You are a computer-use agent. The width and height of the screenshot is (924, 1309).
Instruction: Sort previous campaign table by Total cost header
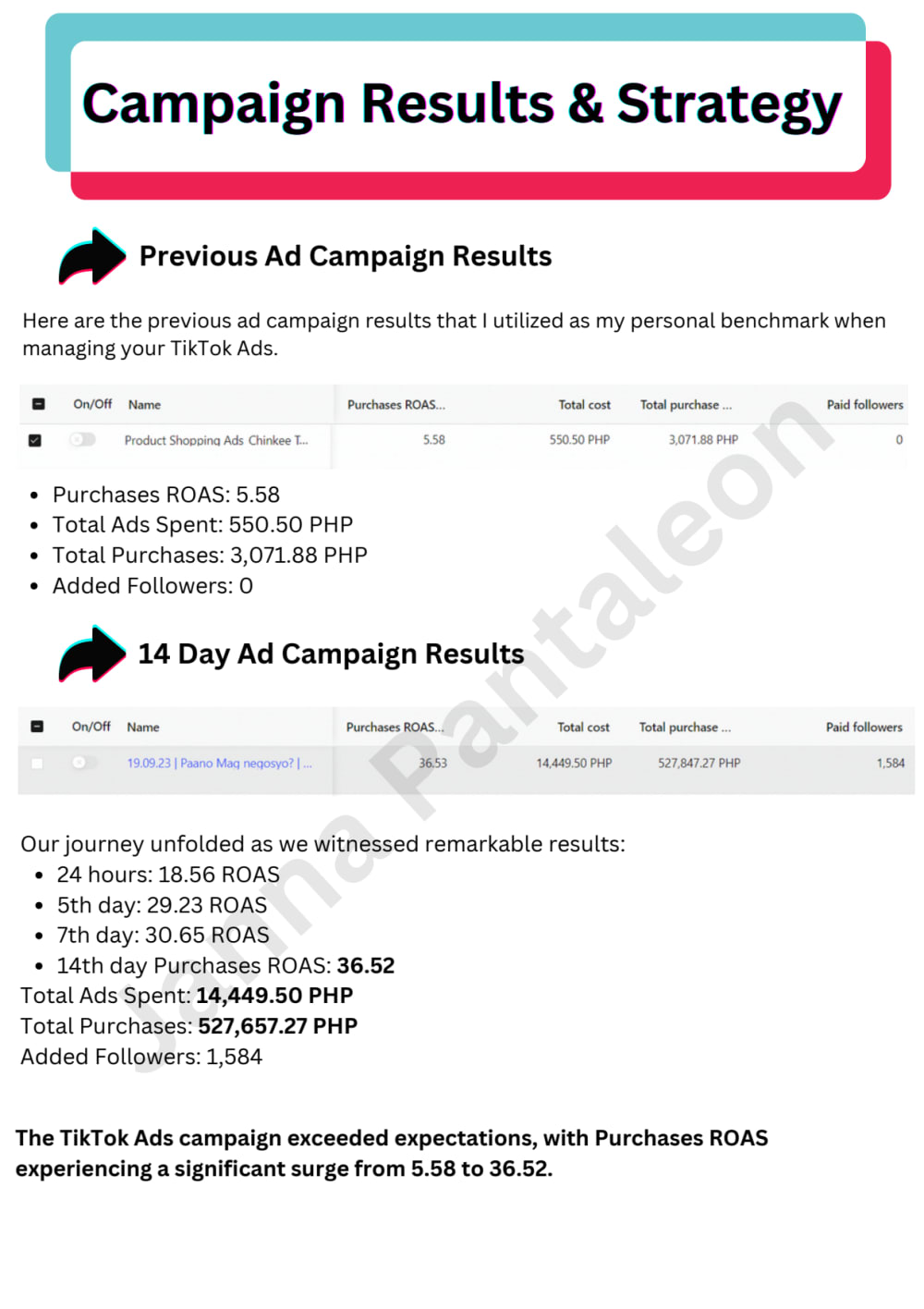pyautogui.click(x=584, y=405)
